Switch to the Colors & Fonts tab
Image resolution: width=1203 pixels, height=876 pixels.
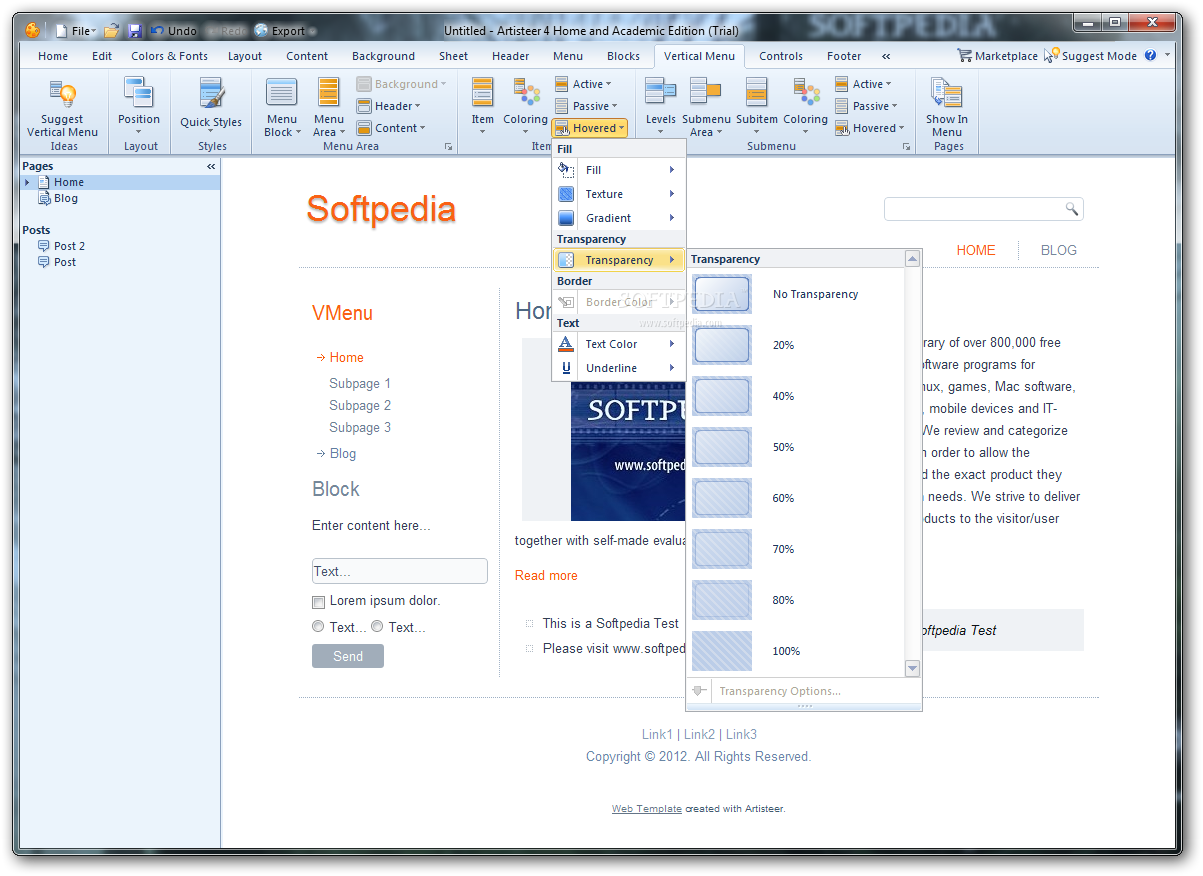coord(169,56)
